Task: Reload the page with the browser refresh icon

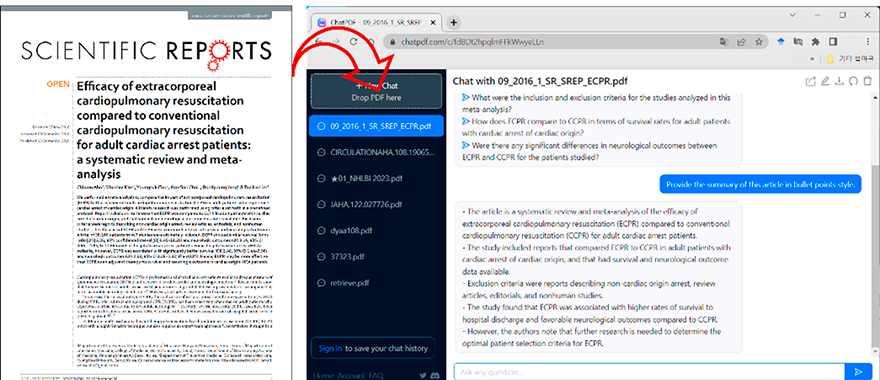Action: [354, 42]
